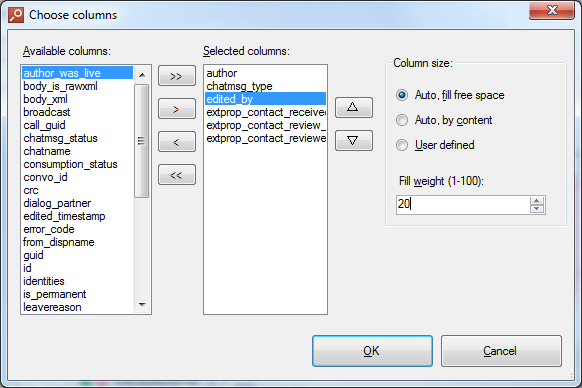Image resolution: width=582 pixels, height=388 pixels.
Task: Click the Available columns scrollbar thumb
Action: [x=141, y=141]
